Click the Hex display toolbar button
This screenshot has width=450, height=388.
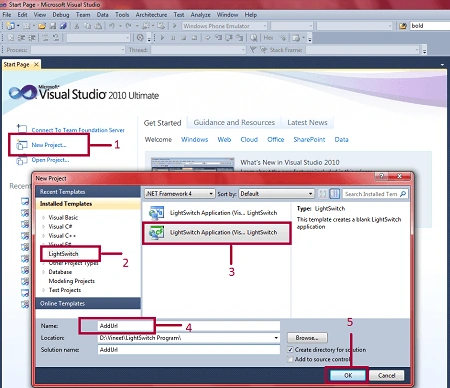pos(268,38)
